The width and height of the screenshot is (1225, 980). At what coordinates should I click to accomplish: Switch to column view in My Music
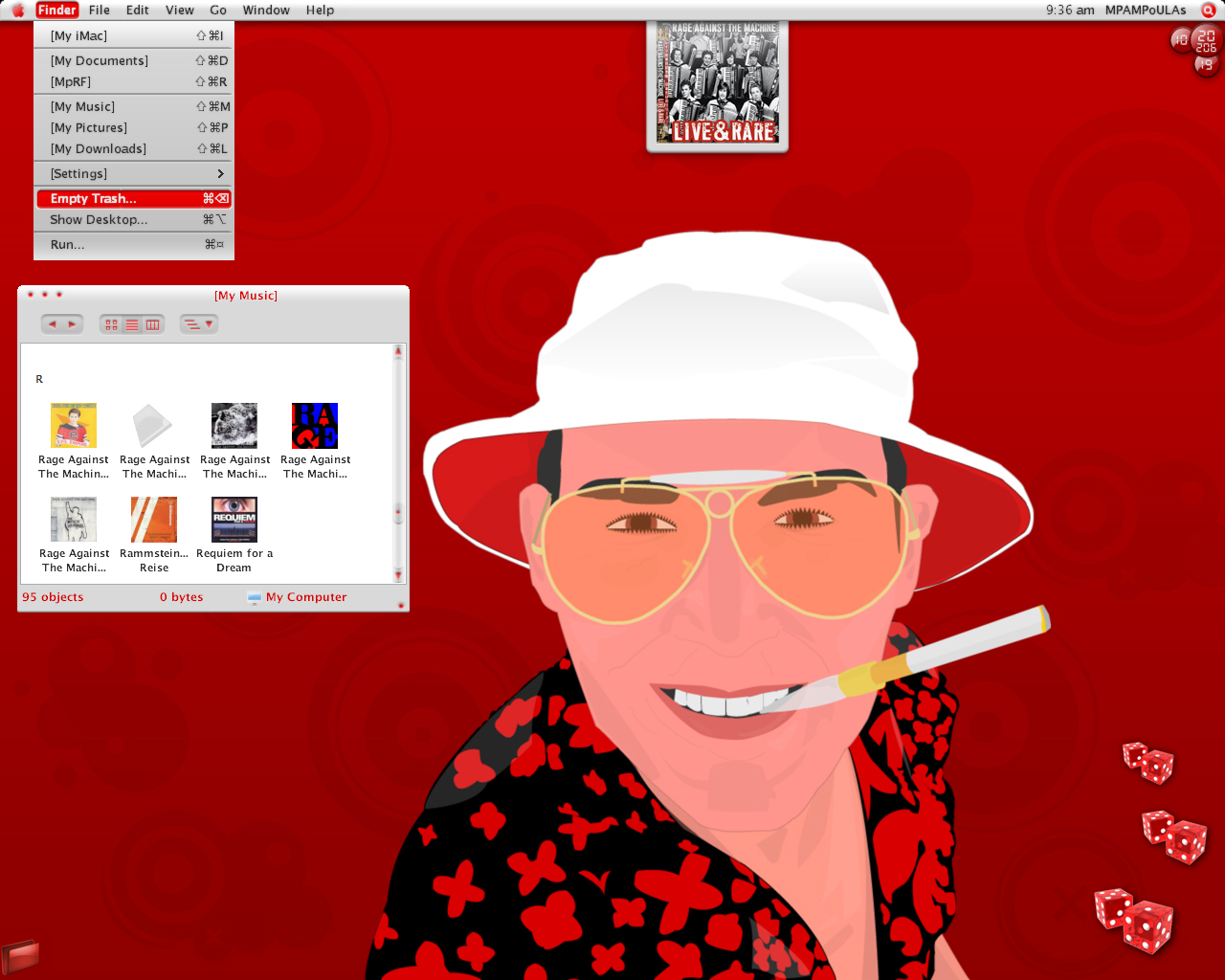(153, 325)
